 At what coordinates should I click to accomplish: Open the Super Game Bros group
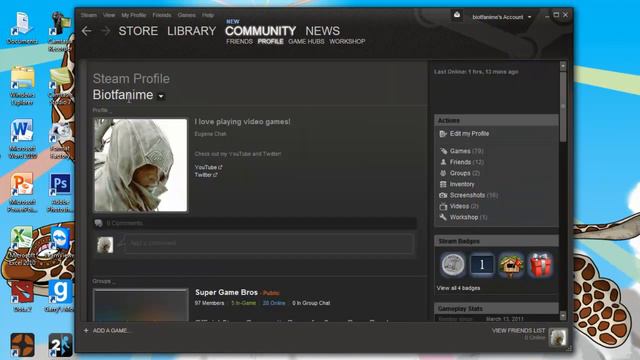227,292
